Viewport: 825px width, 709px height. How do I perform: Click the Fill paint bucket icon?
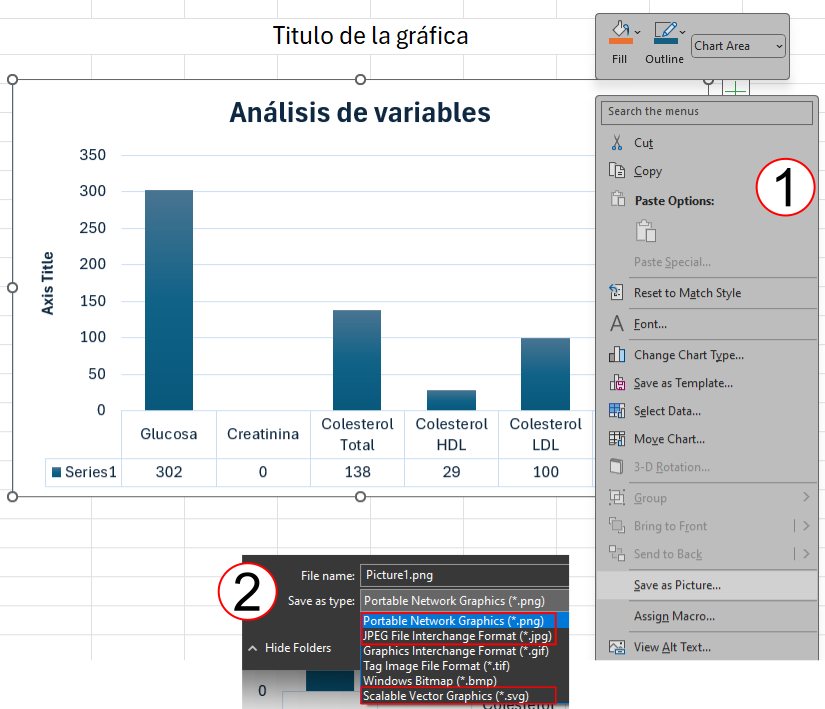619,33
